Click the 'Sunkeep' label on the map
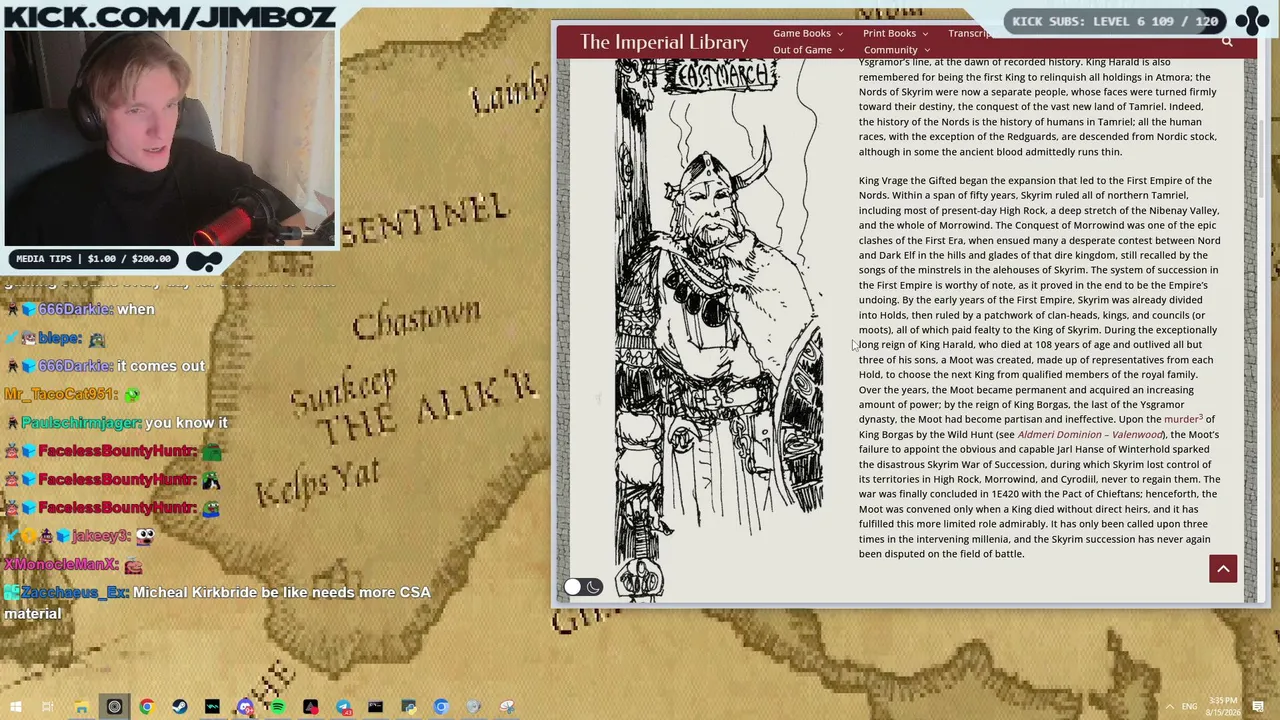The image size is (1280, 720). pos(344,391)
